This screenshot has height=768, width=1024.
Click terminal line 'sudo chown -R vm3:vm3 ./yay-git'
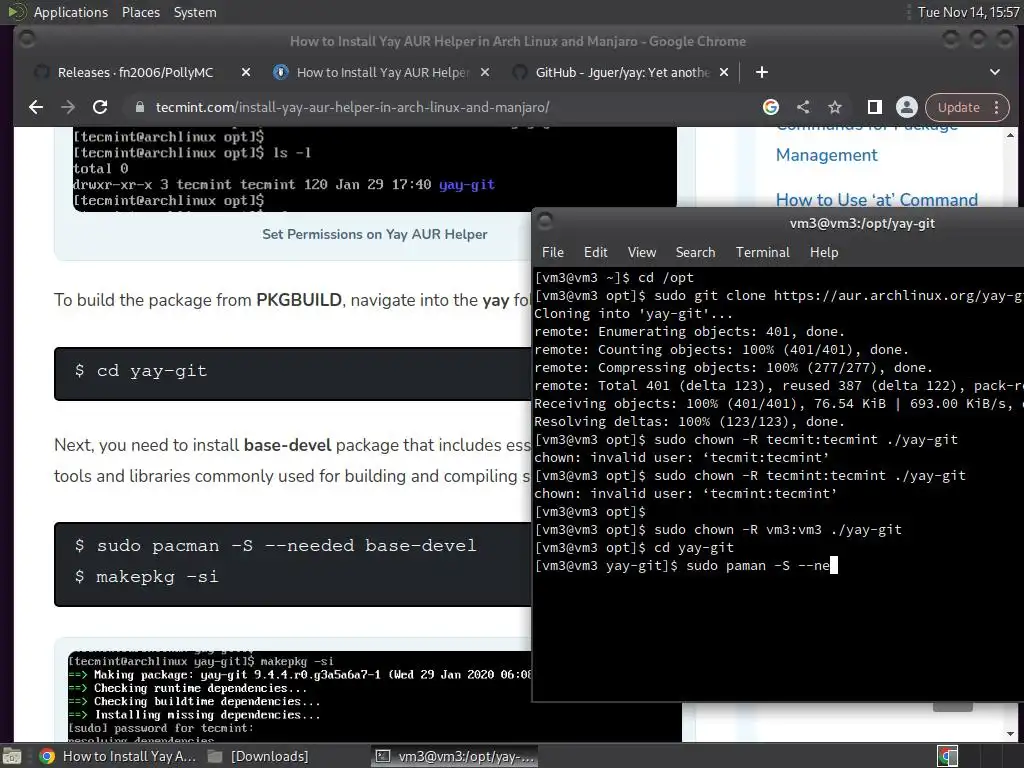click(718, 530)
